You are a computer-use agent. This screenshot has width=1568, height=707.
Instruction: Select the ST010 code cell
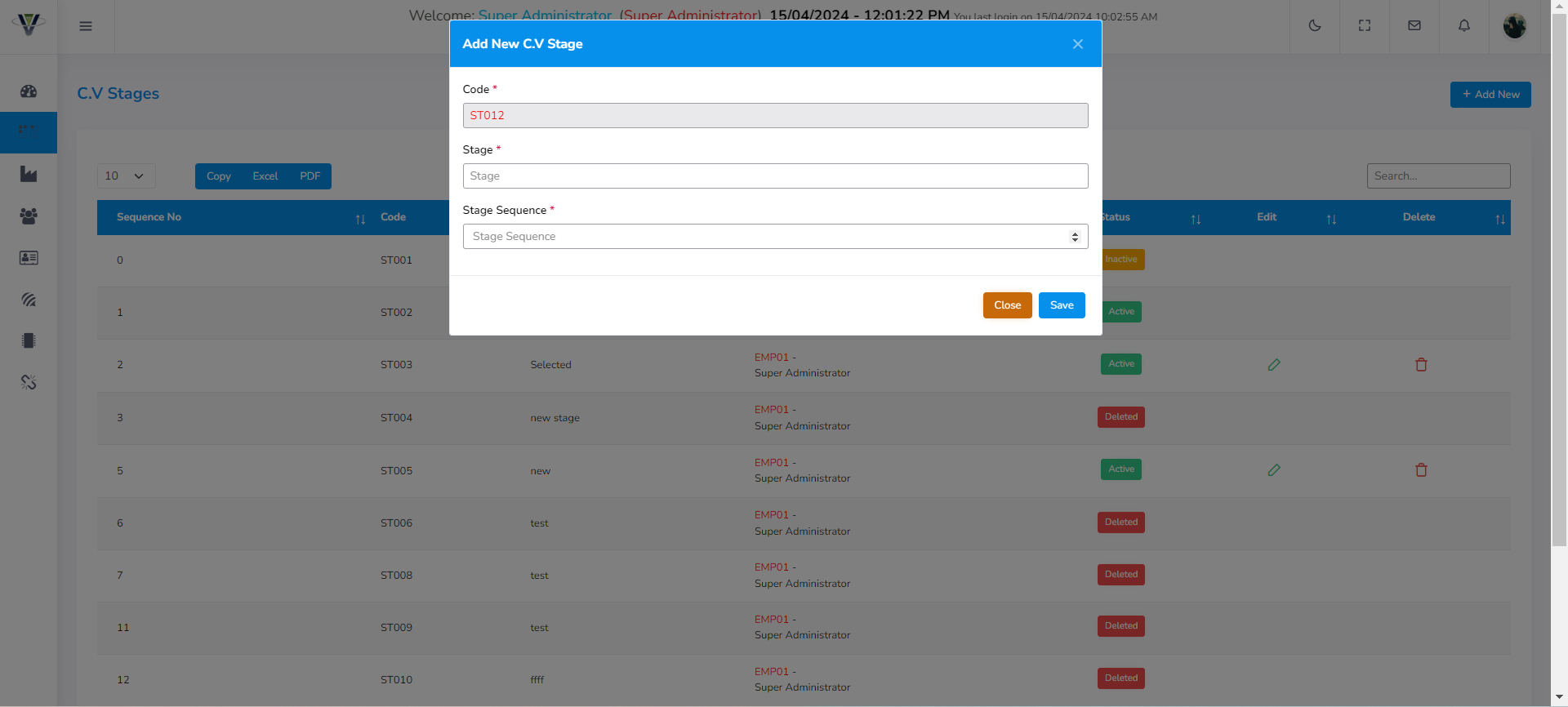tap(396, 680)
